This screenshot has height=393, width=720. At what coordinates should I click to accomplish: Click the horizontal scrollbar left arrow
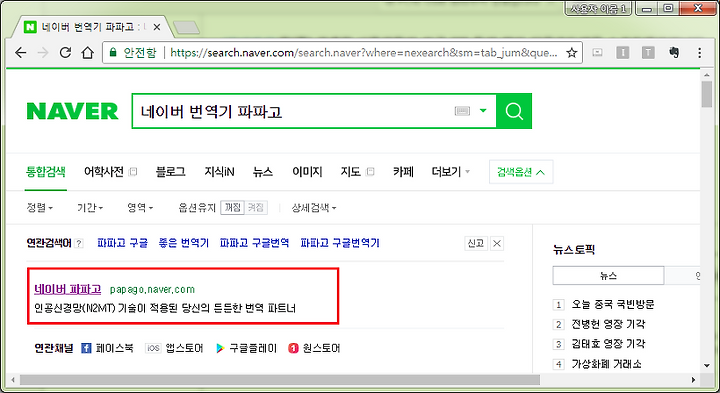(13, 380)
